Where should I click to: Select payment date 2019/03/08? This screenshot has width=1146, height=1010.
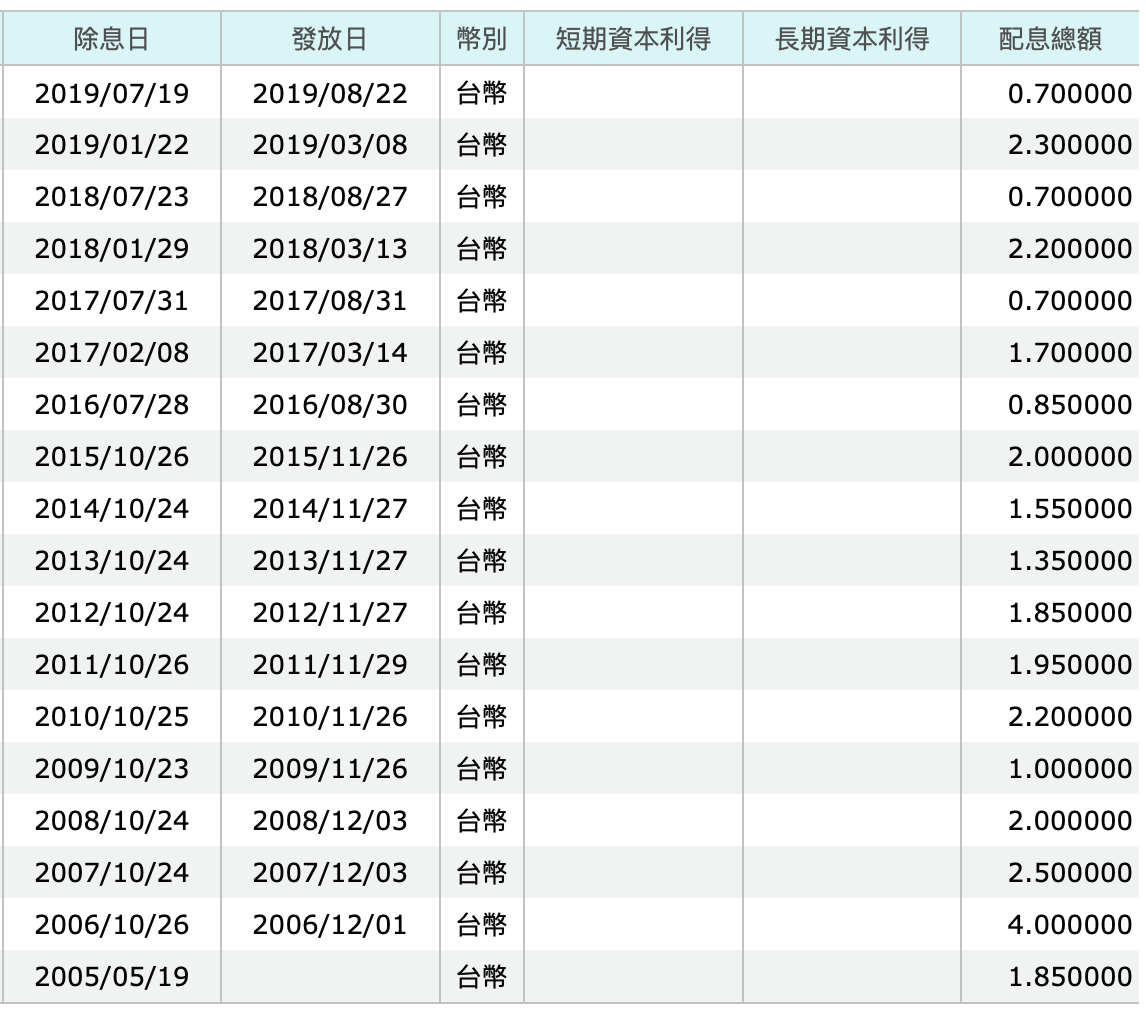[330, 145]
